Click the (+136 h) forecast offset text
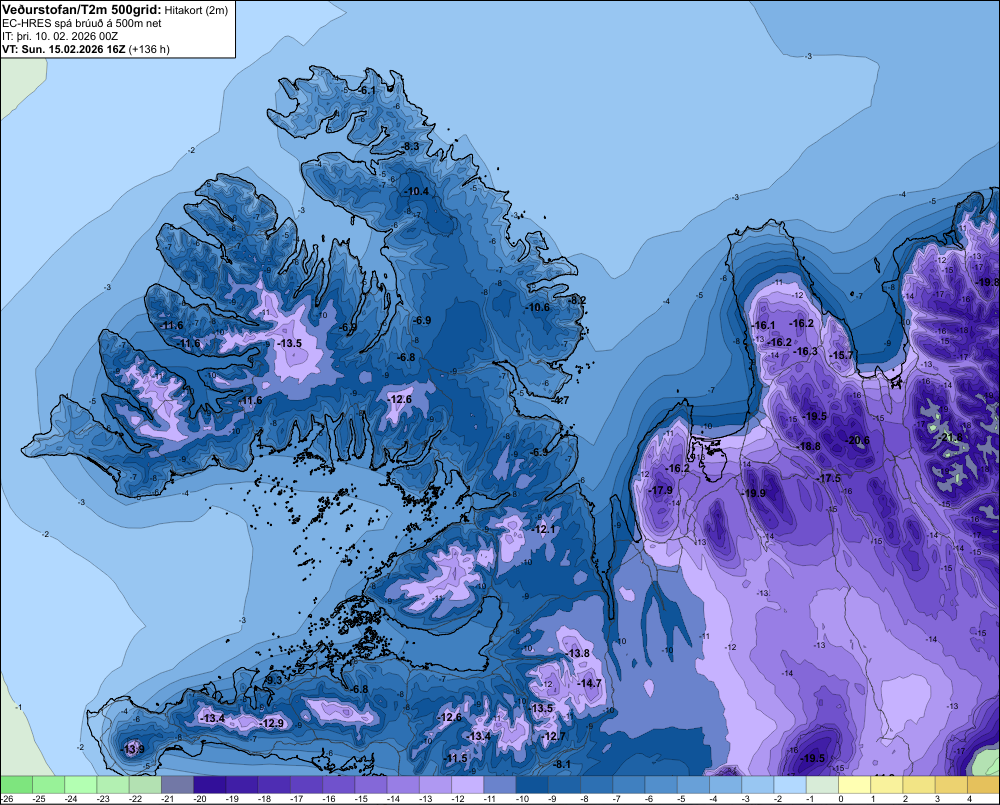Image resolution: width=1000 pixels, height=805 pixels. pyautogui.click(x=149, y=49)
